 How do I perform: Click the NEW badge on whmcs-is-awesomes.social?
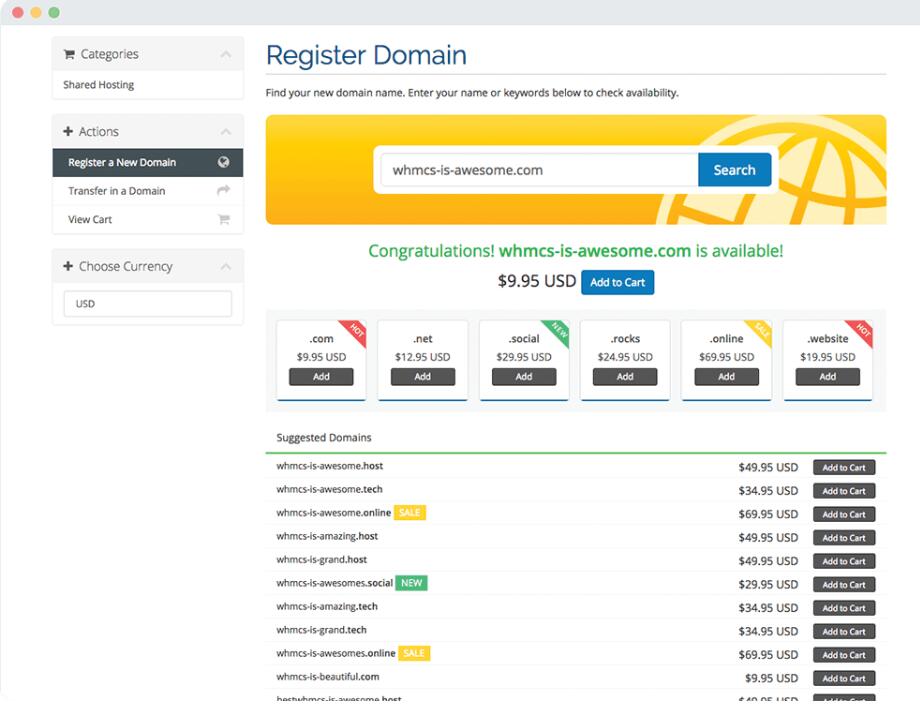pyautogui.click(x=411, y=583)
